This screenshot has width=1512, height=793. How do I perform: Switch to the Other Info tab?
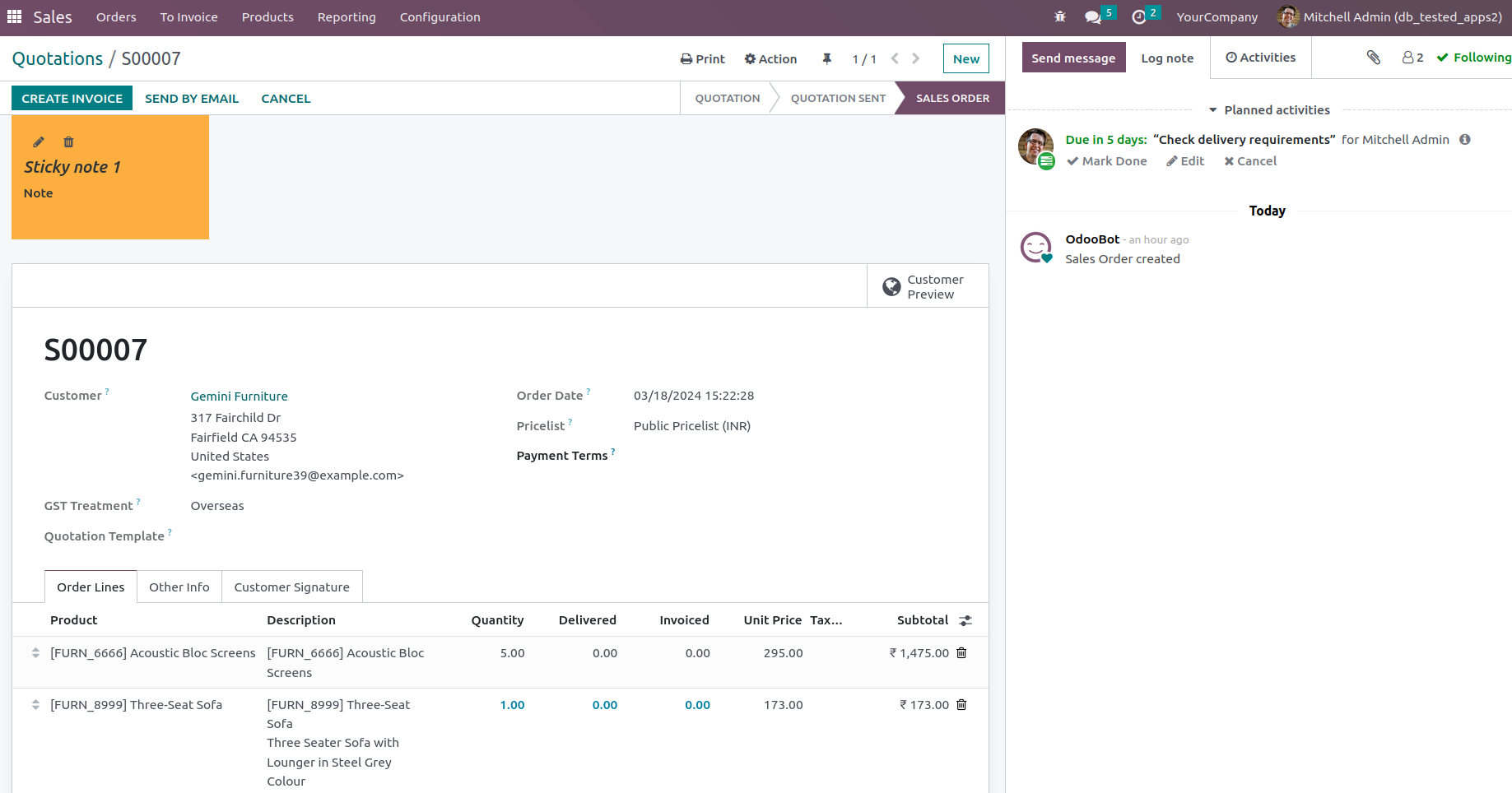(179, 587)
